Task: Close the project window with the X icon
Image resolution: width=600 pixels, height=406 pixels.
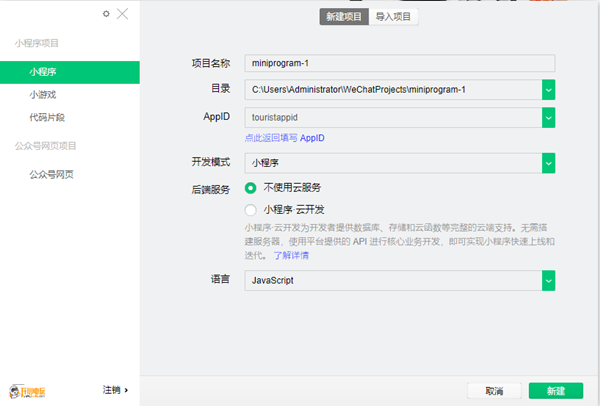Action: [x=122, y=14]
